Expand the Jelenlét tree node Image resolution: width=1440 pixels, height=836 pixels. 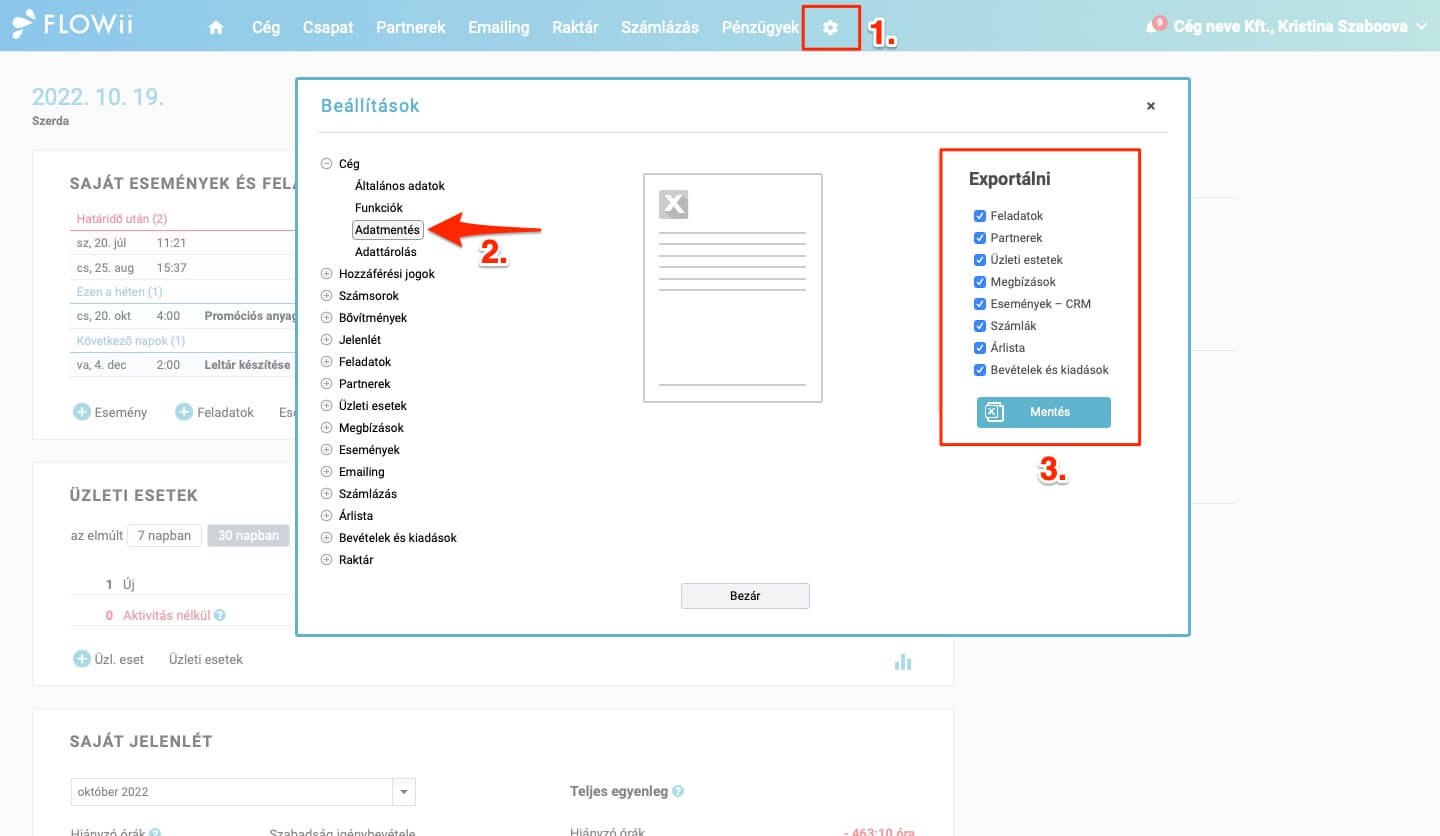326,340
